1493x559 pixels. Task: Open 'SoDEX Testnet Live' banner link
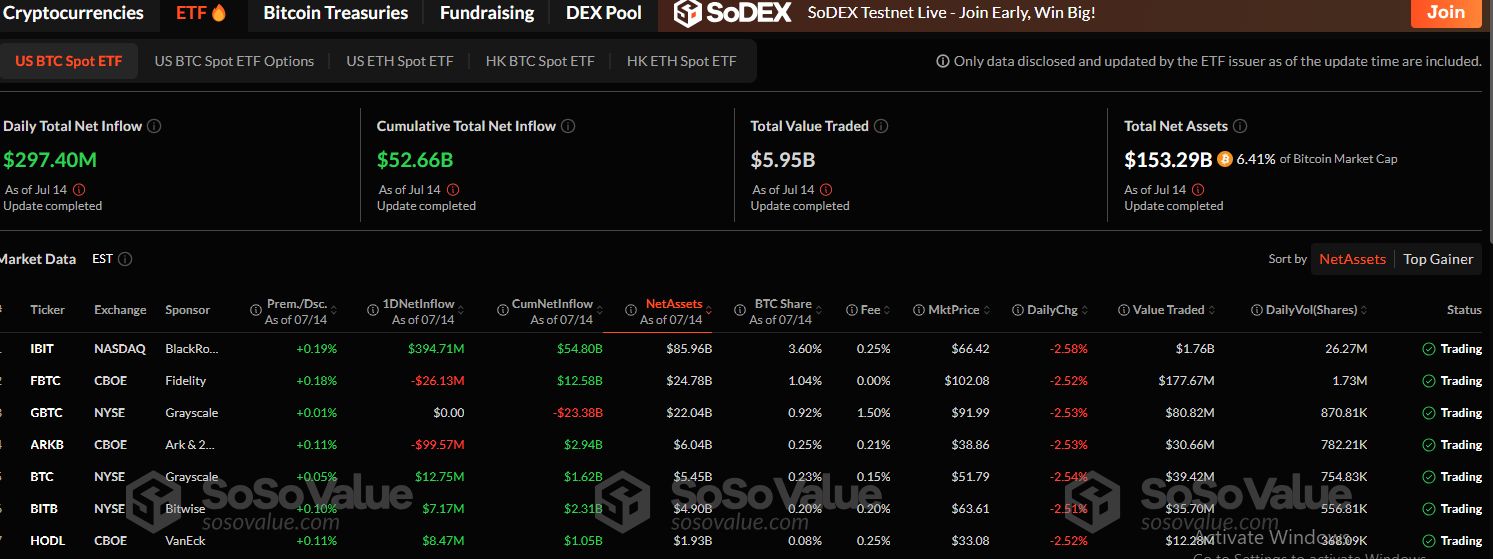tap(951, 13)
